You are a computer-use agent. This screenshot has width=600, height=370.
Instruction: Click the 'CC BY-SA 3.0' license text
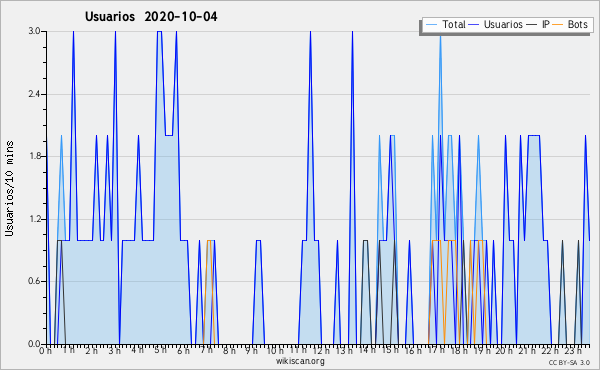(x=569, y=363)
